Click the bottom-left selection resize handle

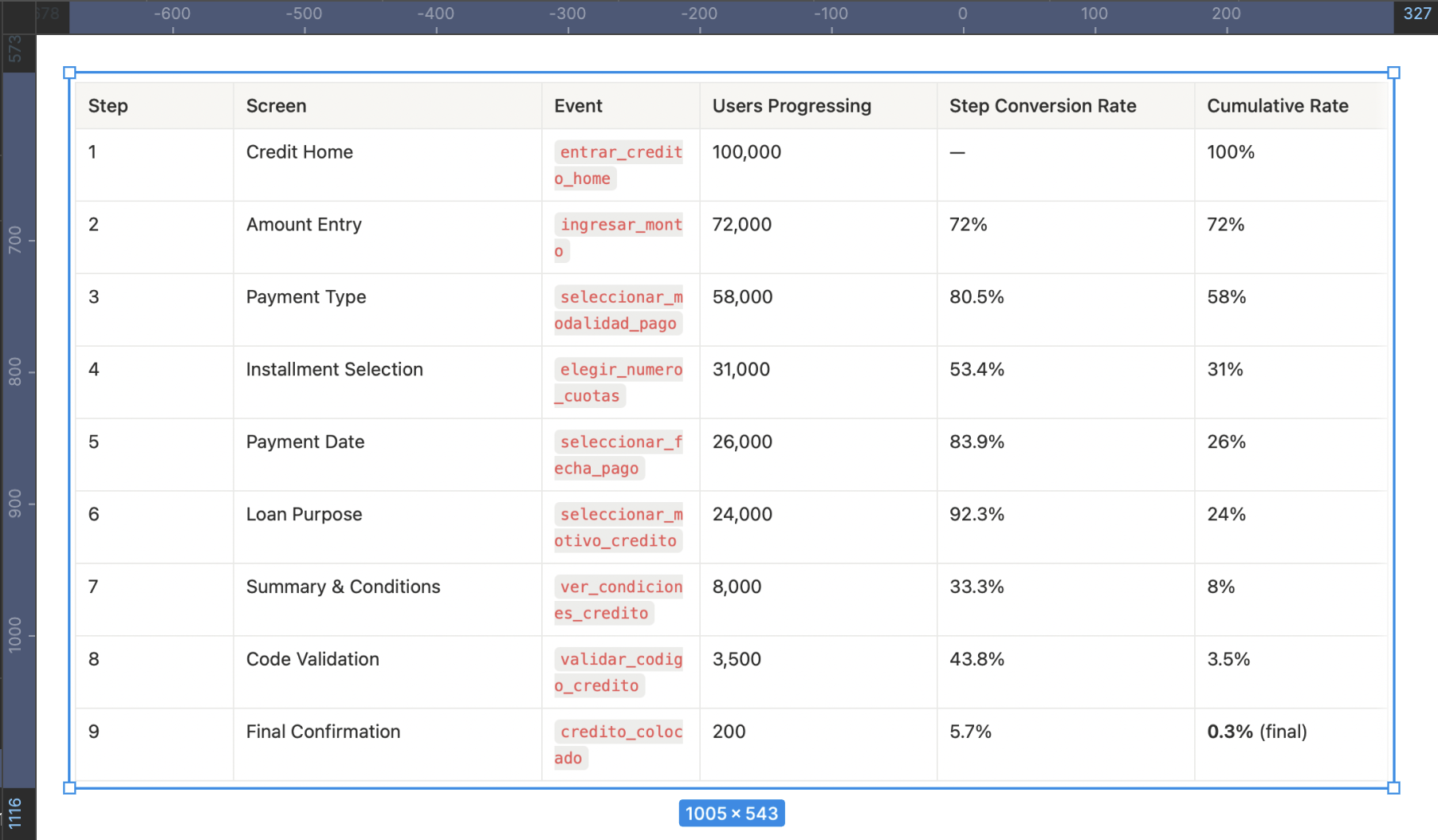[x=69, y=787]
